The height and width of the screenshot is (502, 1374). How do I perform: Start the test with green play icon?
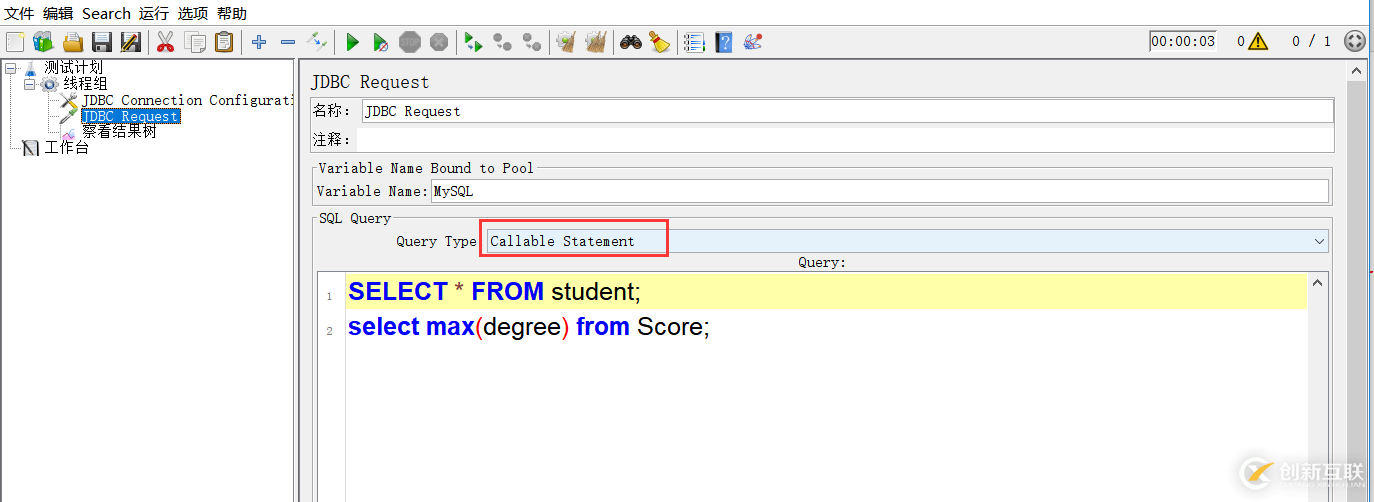pos(352,42)
